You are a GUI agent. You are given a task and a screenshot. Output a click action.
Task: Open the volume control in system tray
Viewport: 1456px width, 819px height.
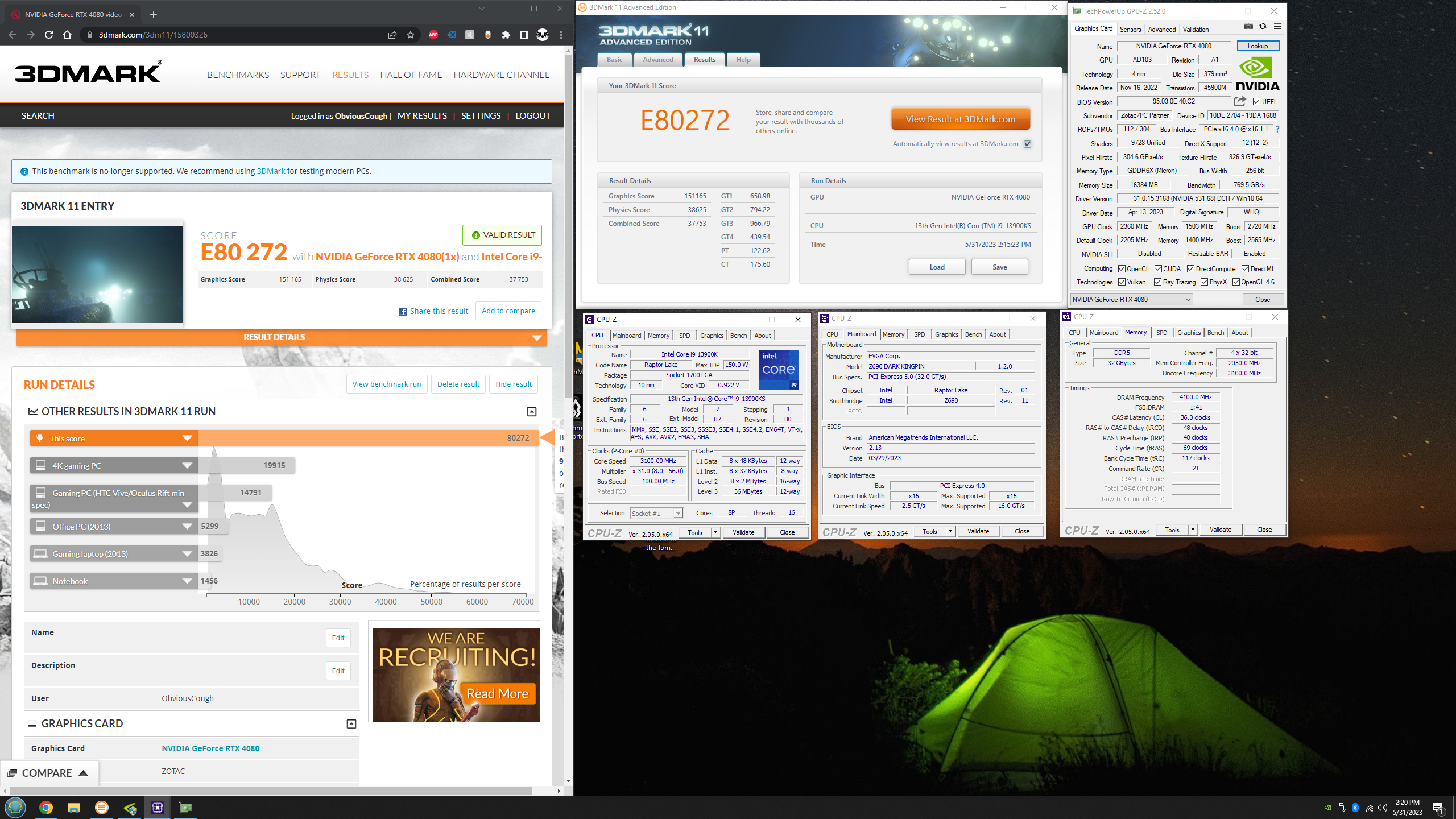tap(1383, 808)
